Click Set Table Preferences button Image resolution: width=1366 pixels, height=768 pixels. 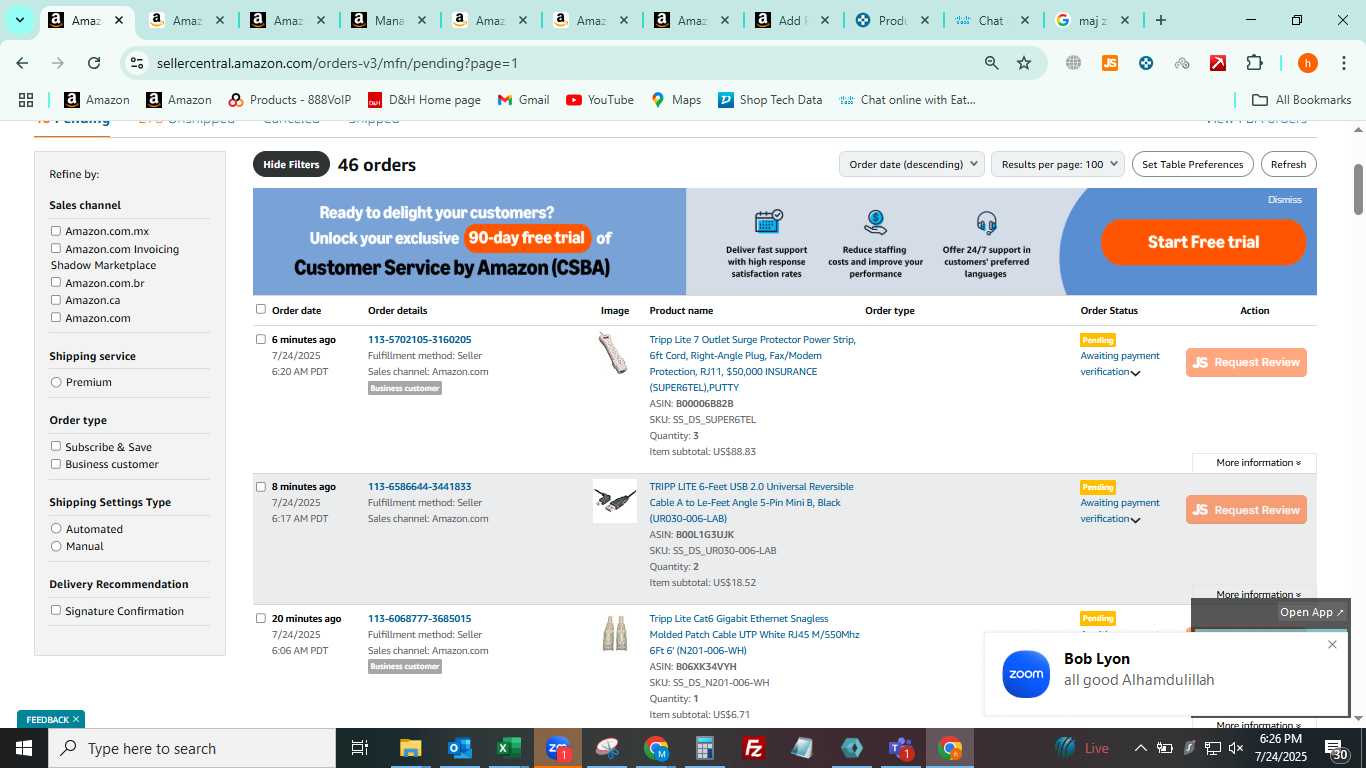click(x=1192, y=164)
